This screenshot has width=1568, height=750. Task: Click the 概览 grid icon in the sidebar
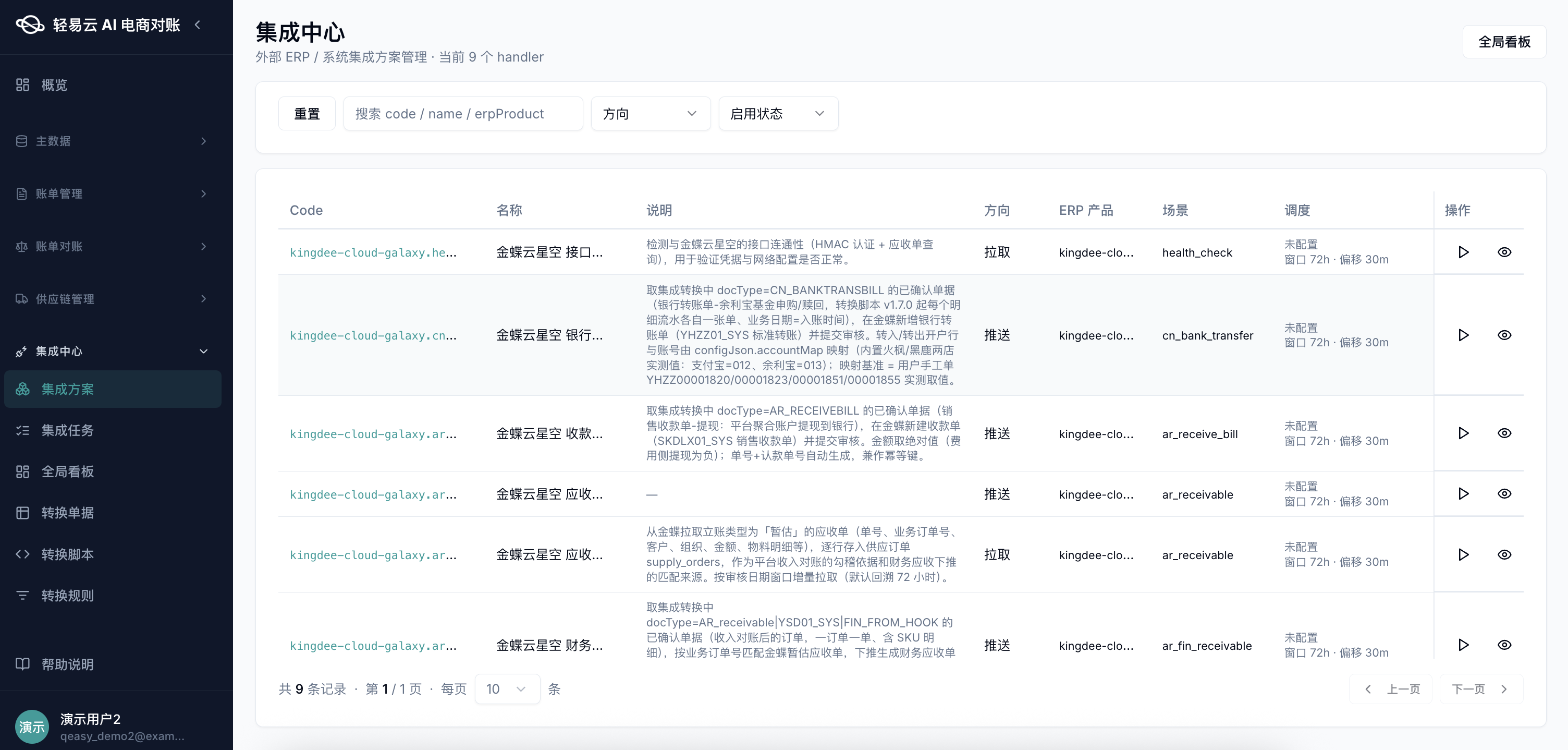[x=22, y=84]
